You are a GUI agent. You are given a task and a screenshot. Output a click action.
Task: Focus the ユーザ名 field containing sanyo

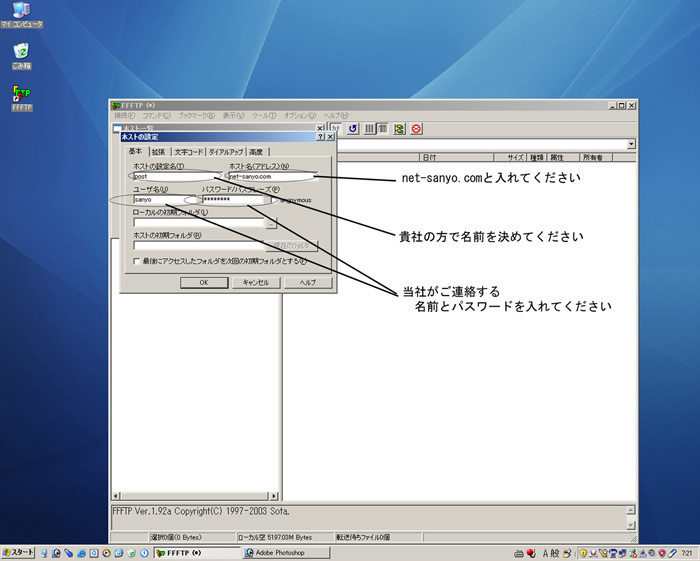[x=165, y=199]
